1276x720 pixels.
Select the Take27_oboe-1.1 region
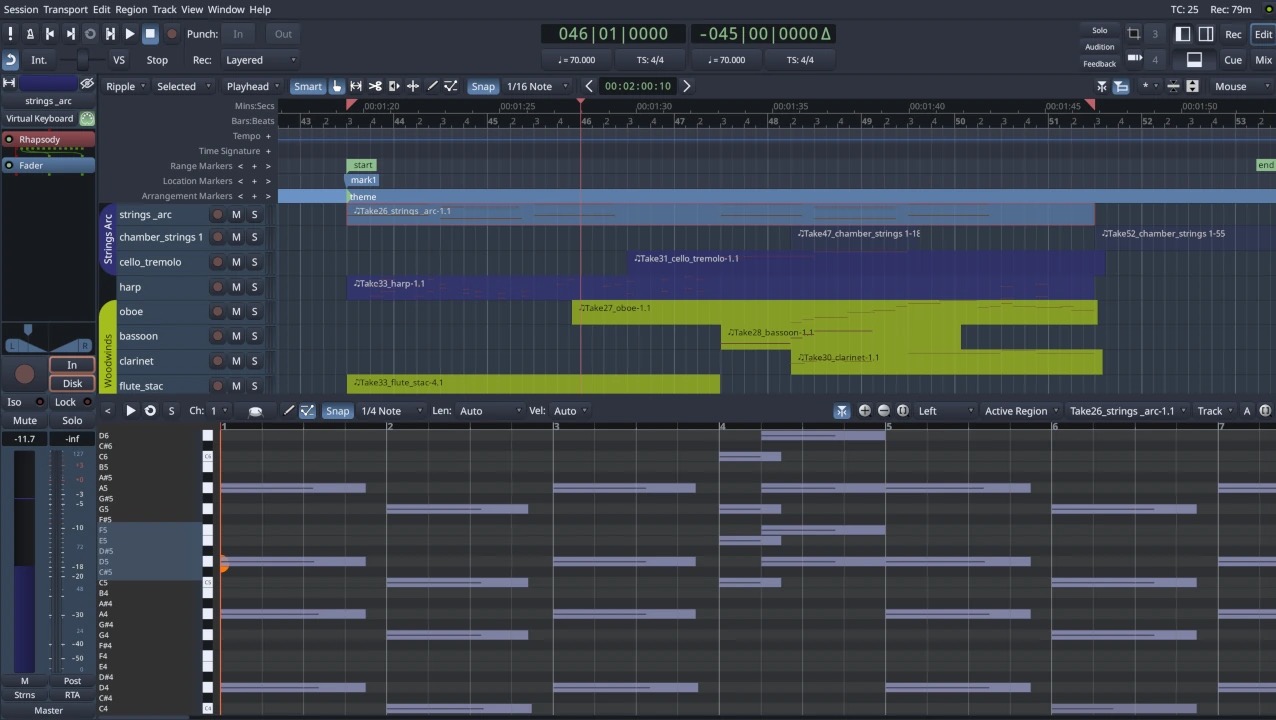[x=834, y=312]
